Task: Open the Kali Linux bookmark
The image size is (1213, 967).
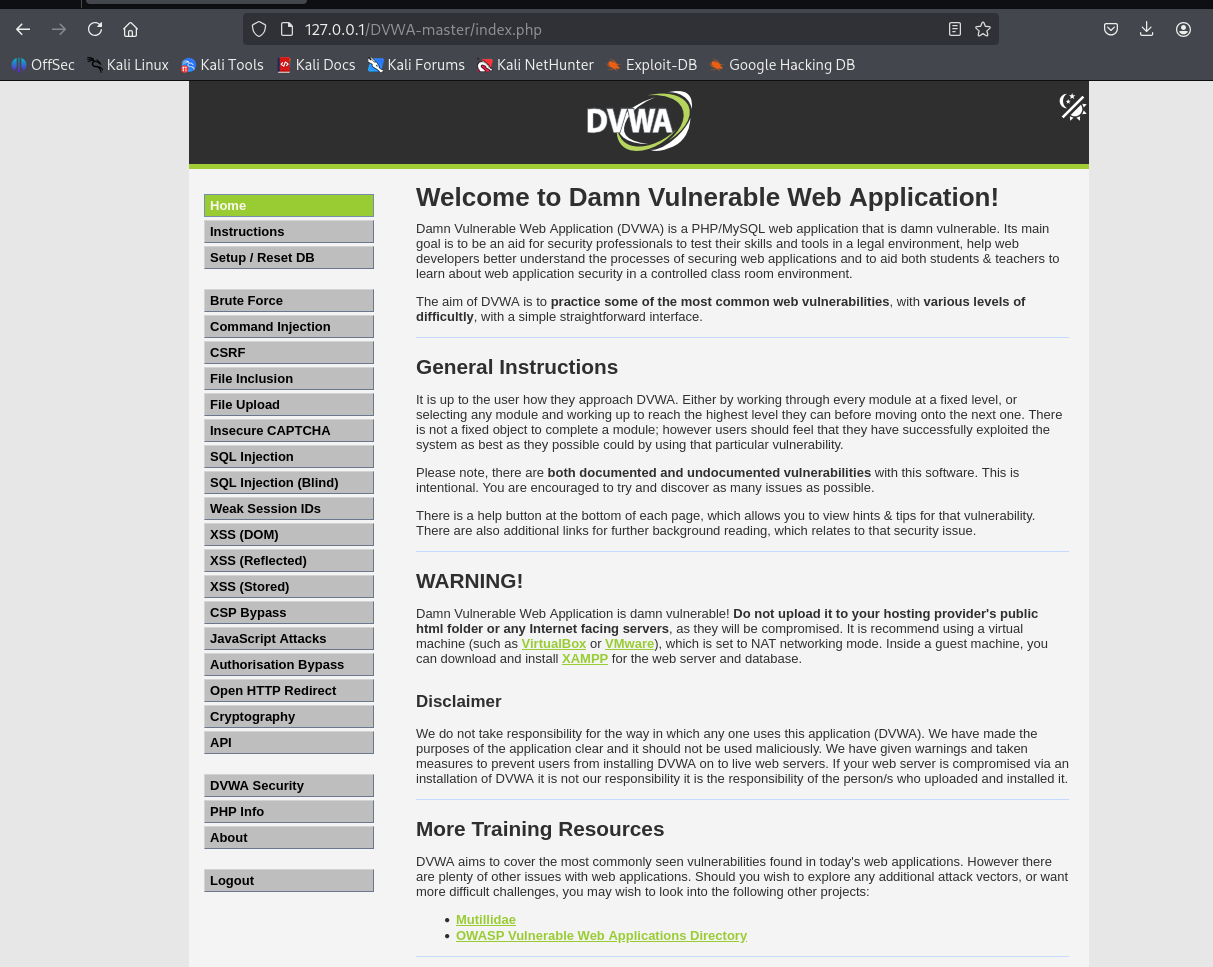Action: [x=128, y=65]
